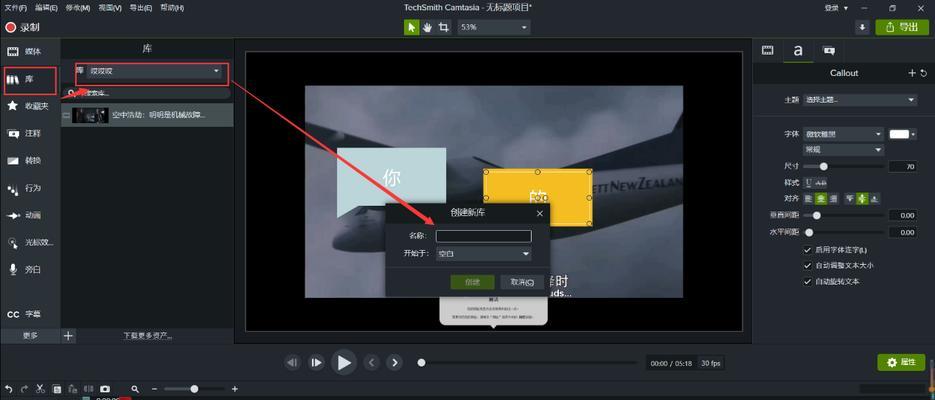
Task: Open the library selection dropdown
Action: click(154, 72)
